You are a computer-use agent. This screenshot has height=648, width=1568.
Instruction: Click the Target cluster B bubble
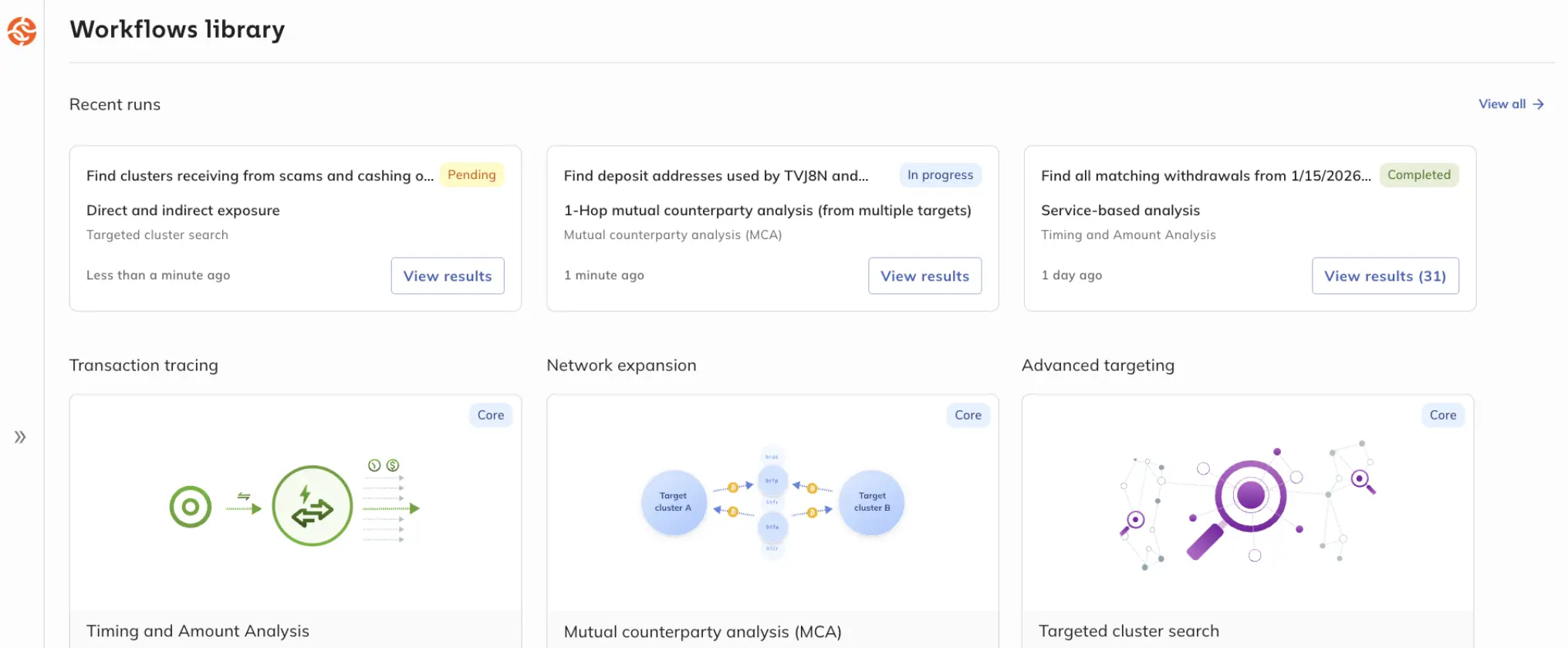tap(871, 502)
